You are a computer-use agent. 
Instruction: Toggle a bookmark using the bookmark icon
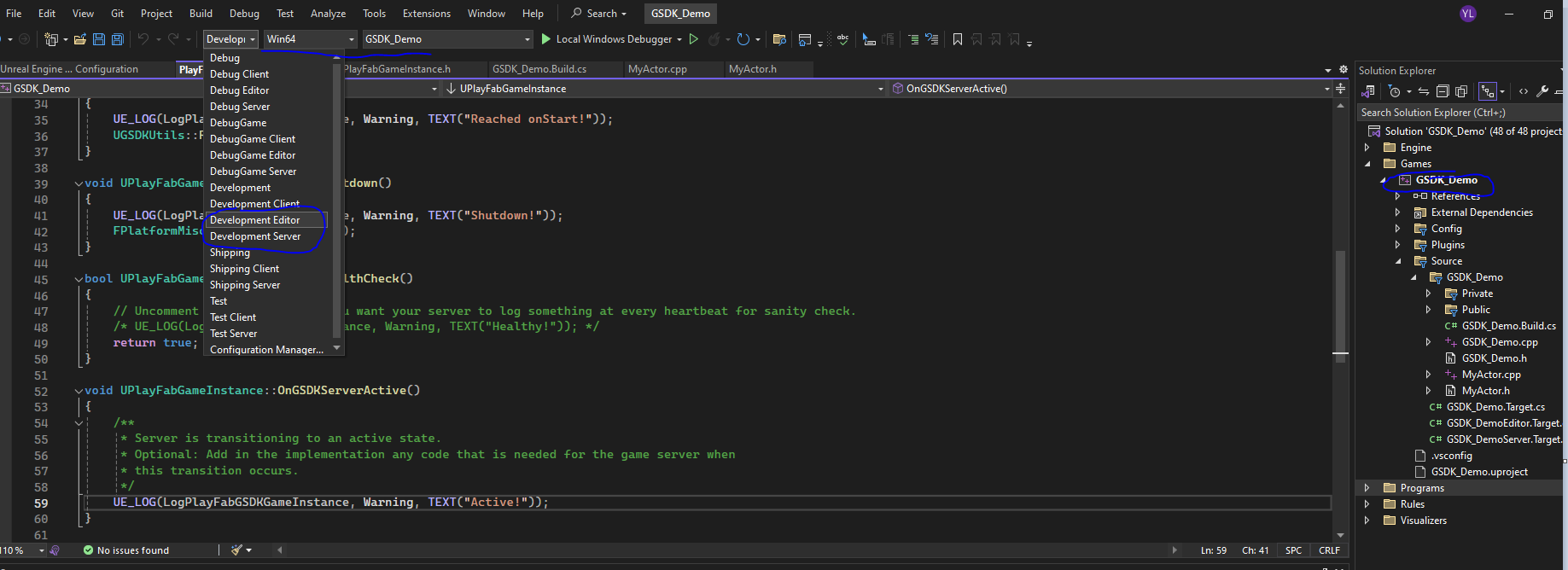tap(958, 39)
